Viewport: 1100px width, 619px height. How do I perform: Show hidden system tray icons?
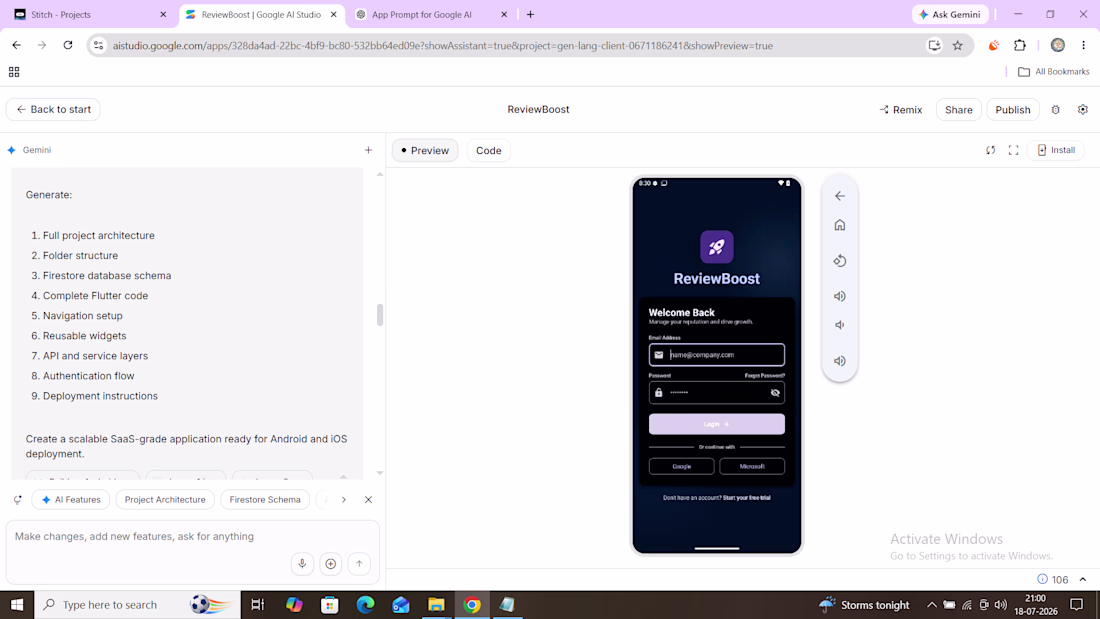pos(932,605)
